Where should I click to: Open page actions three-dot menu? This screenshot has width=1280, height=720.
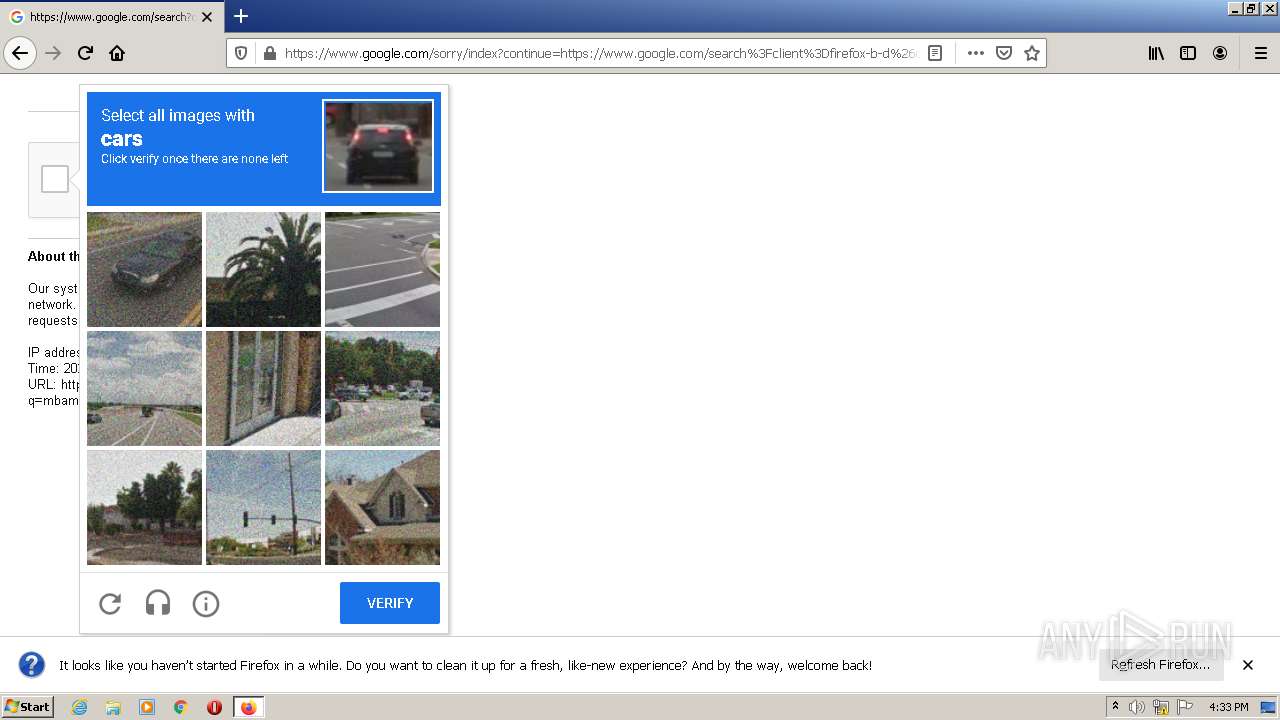(x=976, y=53)
